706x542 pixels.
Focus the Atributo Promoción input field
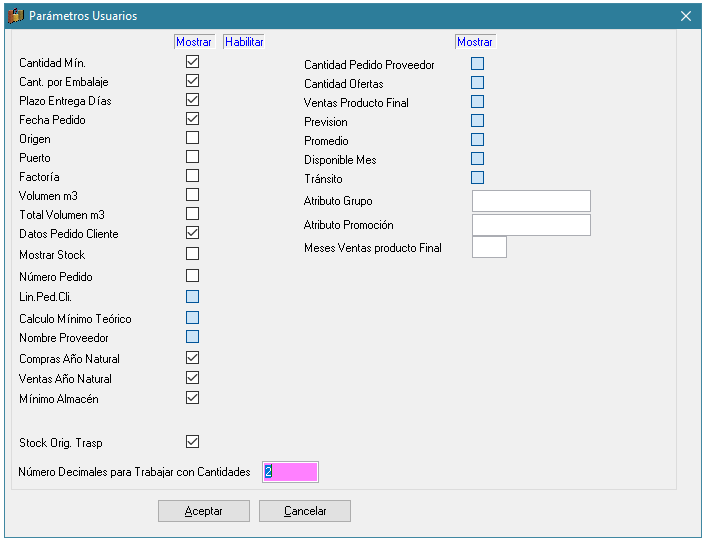click(x=531, y=225)
